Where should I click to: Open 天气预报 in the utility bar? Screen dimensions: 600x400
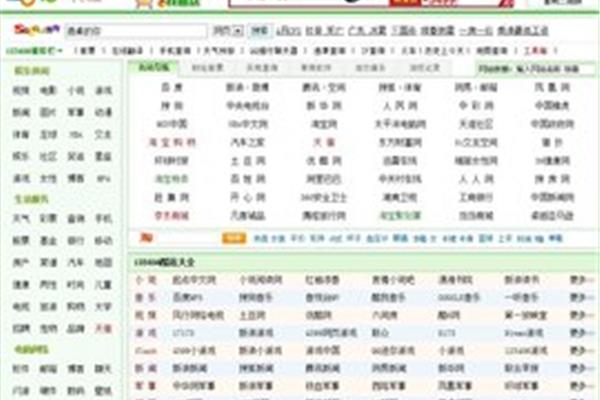pyautogui.click(x=219, y=51)
